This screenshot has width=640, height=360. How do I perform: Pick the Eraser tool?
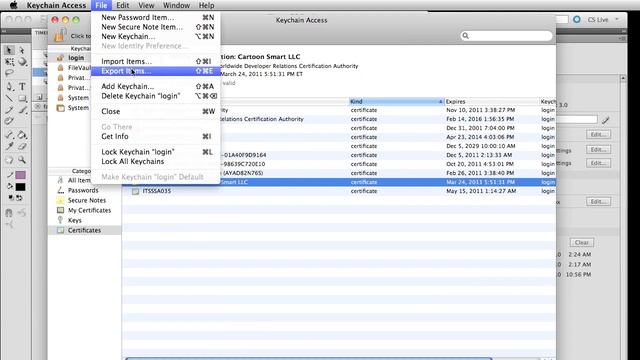[x=22, y=147]
